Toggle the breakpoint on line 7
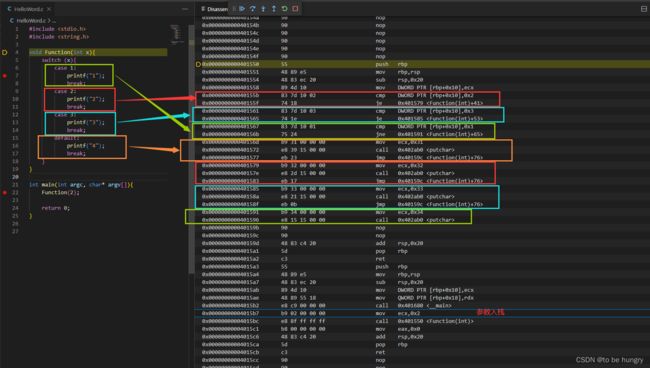This screenshot has width=650, height=368. [5, 76]
